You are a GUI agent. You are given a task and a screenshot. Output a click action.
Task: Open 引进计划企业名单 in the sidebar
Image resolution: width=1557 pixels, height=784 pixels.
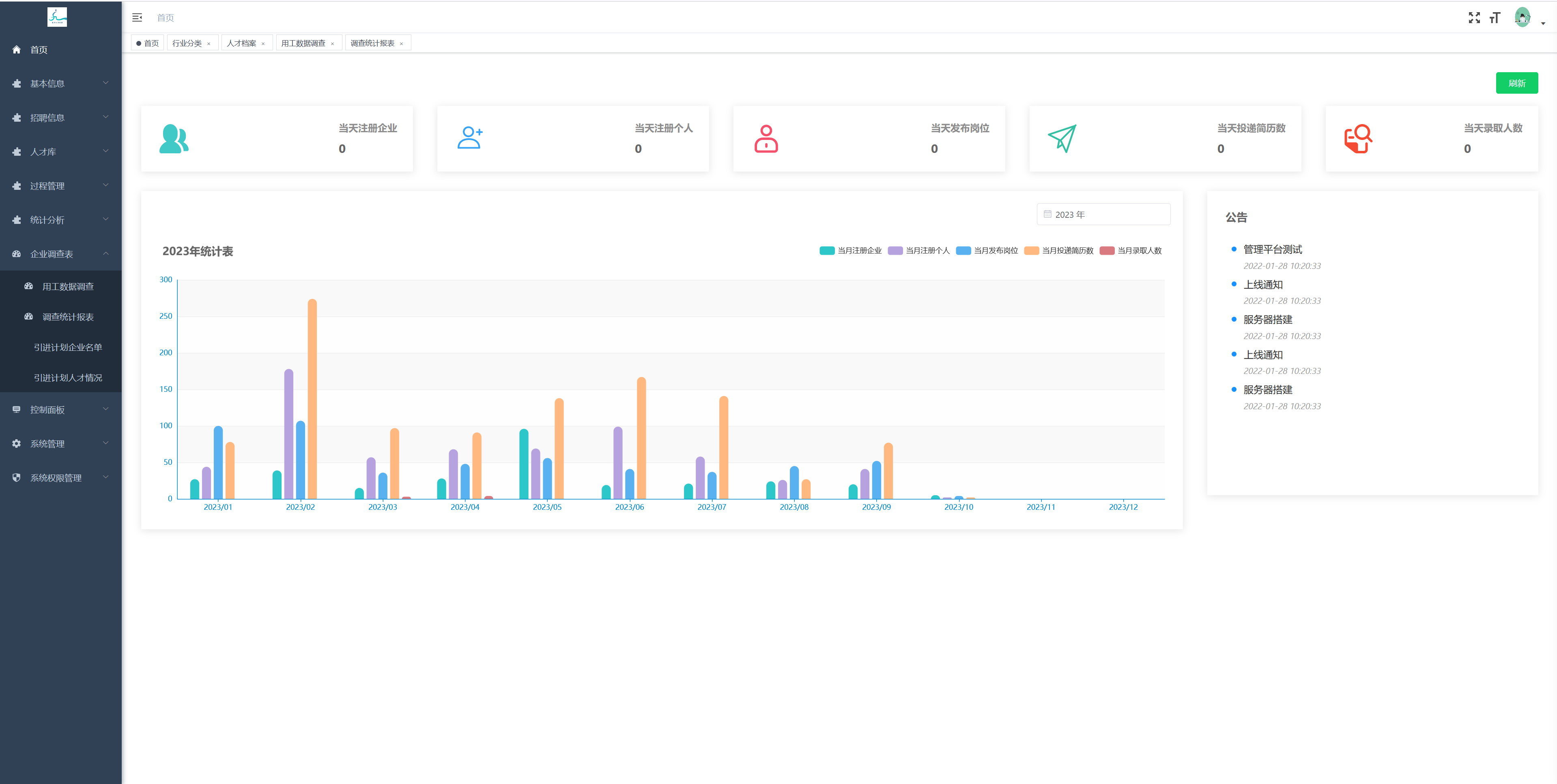(68, 347)
